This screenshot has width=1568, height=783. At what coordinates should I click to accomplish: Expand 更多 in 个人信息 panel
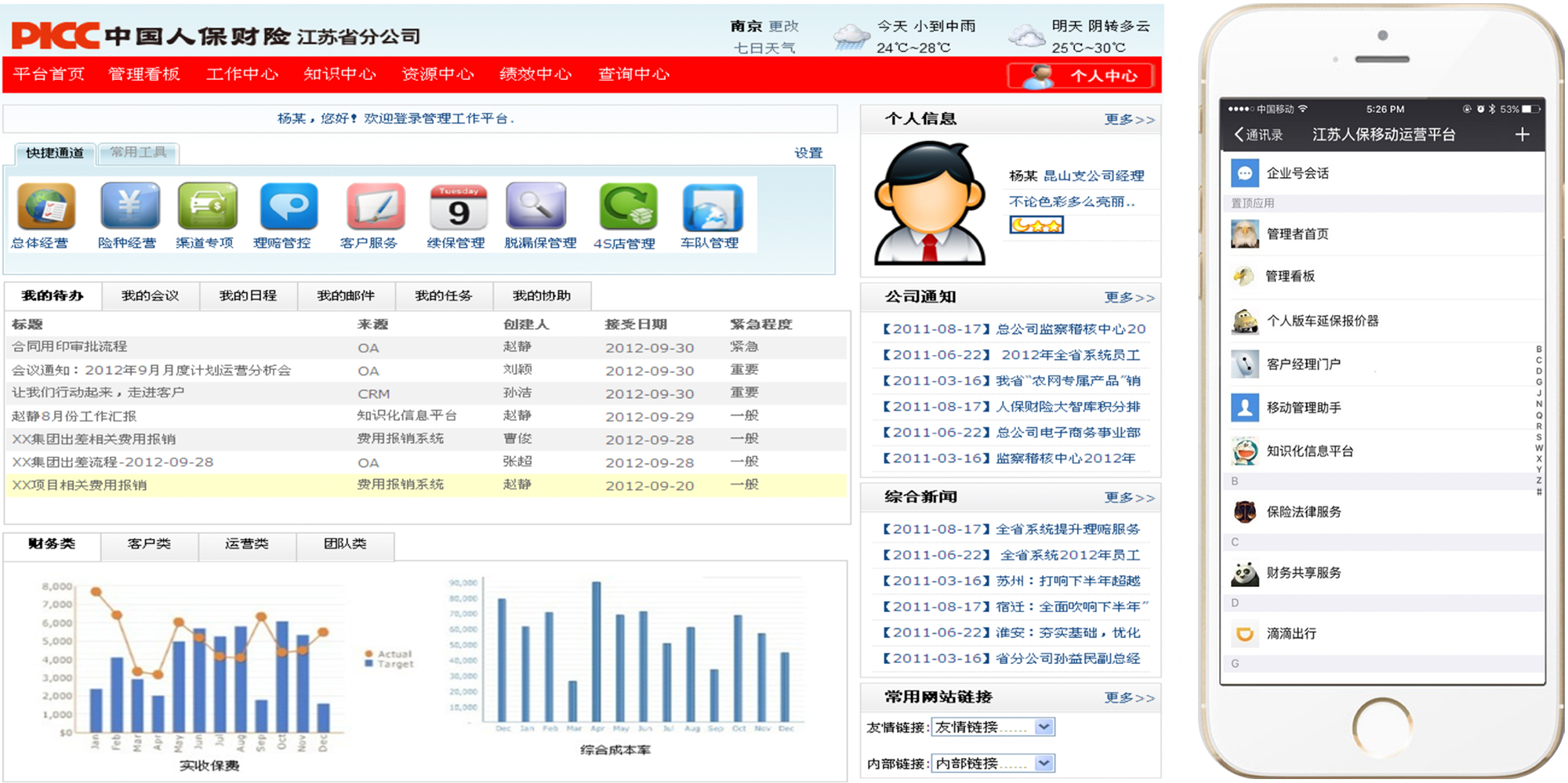click(1129, 120)
